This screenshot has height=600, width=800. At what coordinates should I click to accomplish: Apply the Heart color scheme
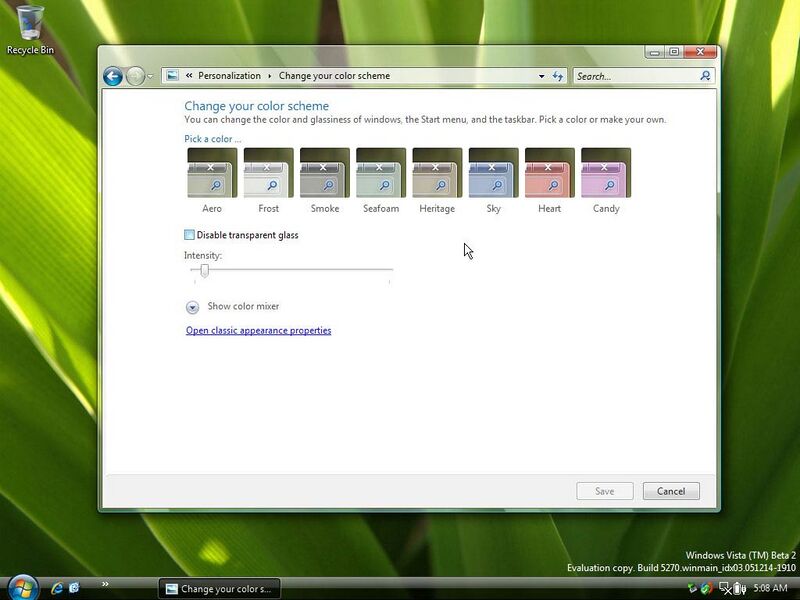click(x=549, y=173)
